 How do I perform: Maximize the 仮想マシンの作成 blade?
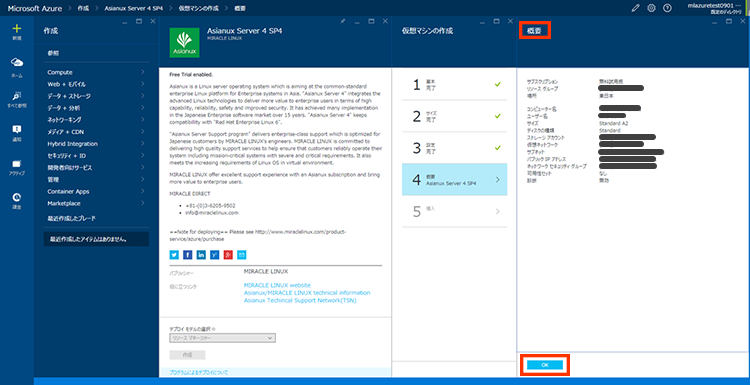click(x=496, y=22)
